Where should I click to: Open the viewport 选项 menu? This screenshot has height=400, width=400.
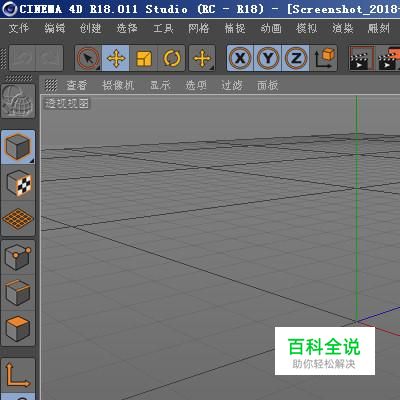tap(196, 86)
